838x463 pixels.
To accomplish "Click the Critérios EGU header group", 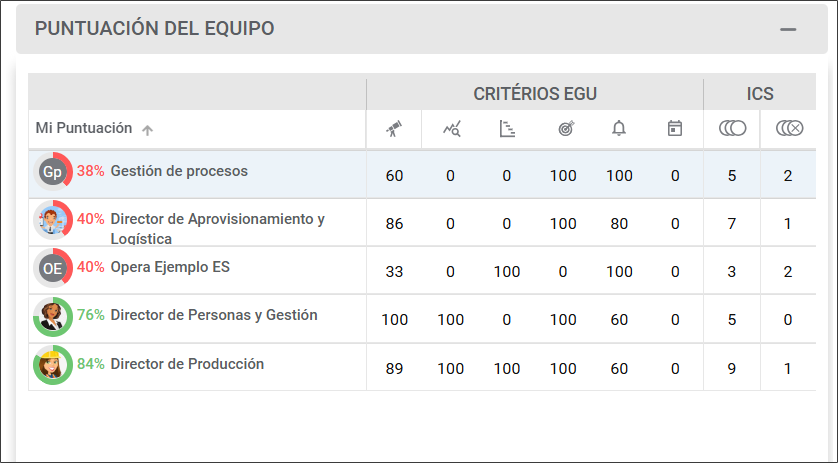I will (x=535, y=94).
